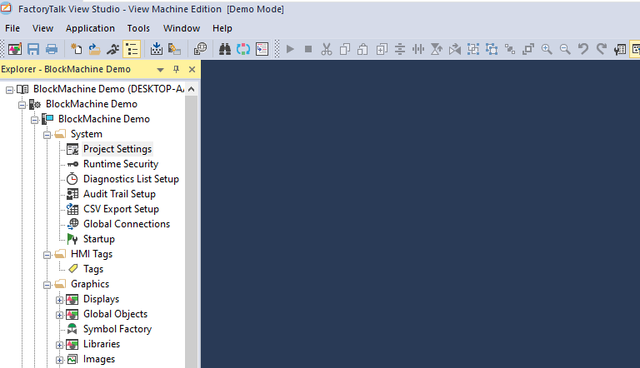
Task: Toggle the Explorer panel auto-hide pin
Action: tap(176, 69)
